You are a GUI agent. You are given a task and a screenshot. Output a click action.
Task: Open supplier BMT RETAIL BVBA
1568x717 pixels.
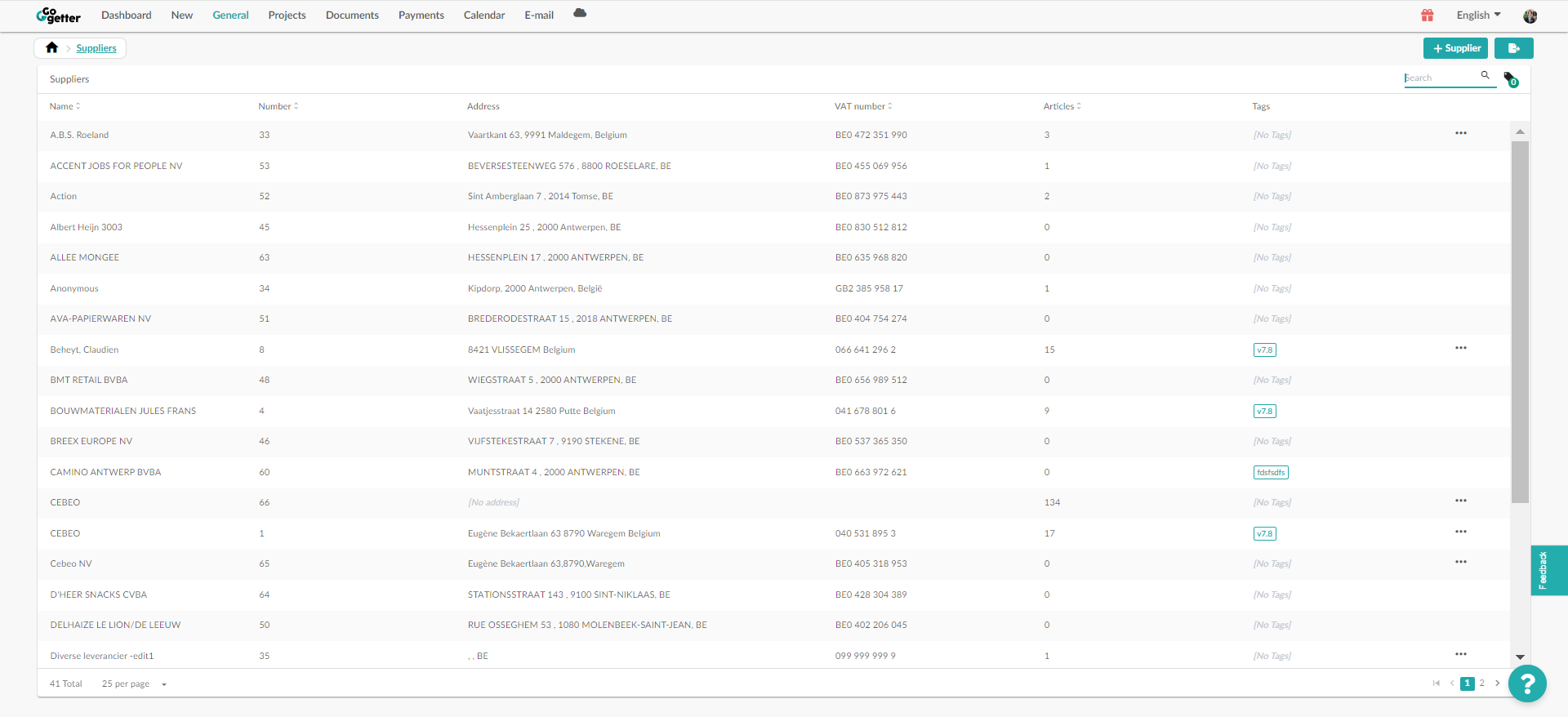pyautogui.click(x=89, y=380)
